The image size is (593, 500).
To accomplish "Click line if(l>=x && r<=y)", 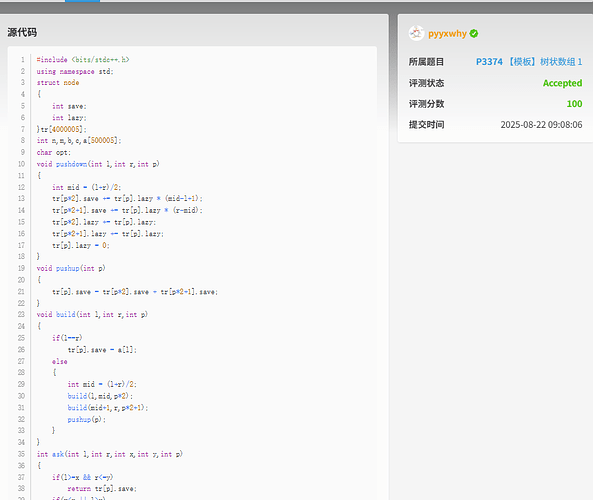I will click(x=82, y=477).
